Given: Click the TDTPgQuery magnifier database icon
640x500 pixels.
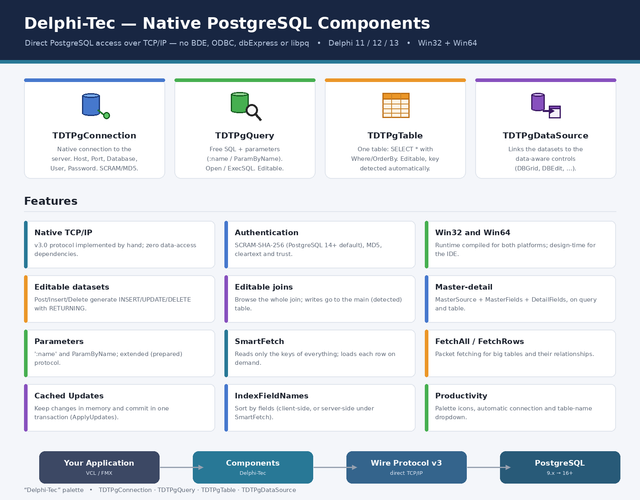Looking at the screenshot, I should (x=246, y=106).
